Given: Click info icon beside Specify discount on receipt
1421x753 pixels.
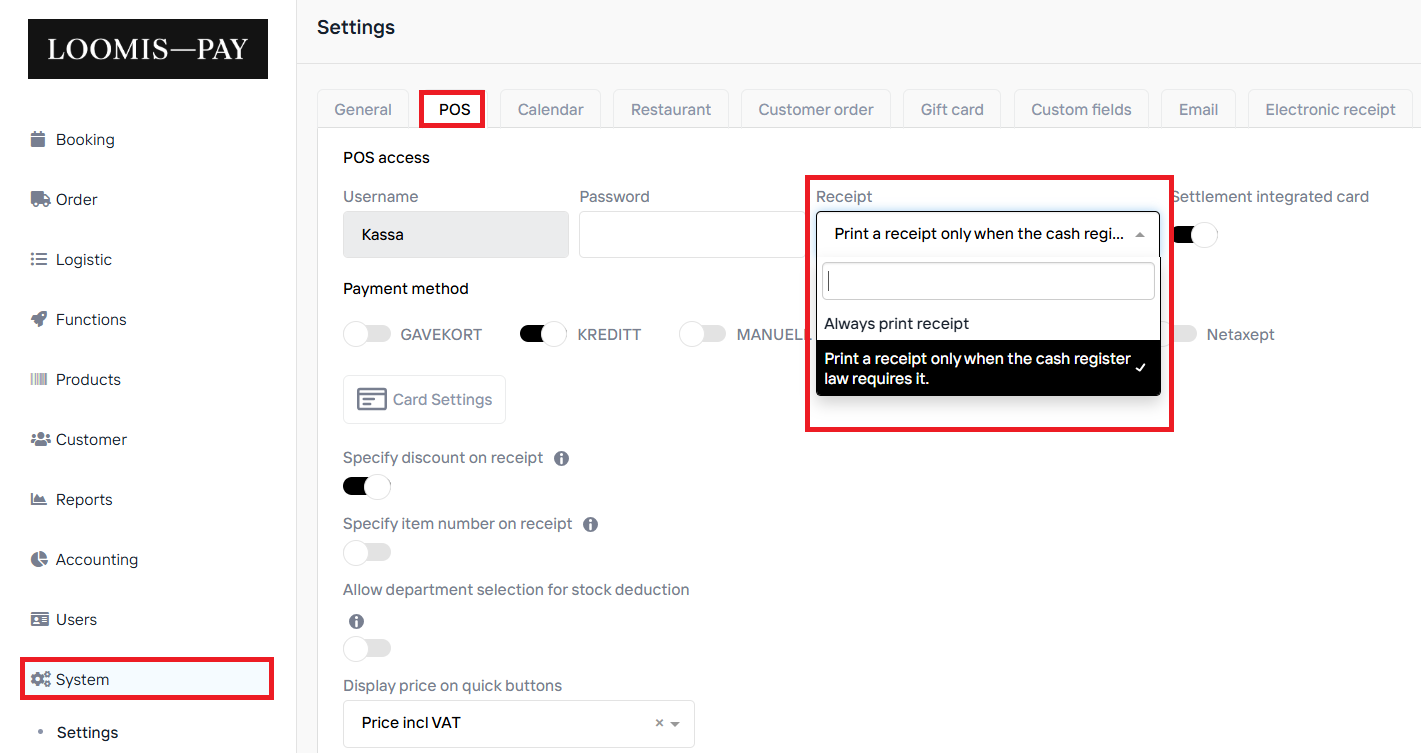Looking at the screenshot, I should tap(561, 458).
